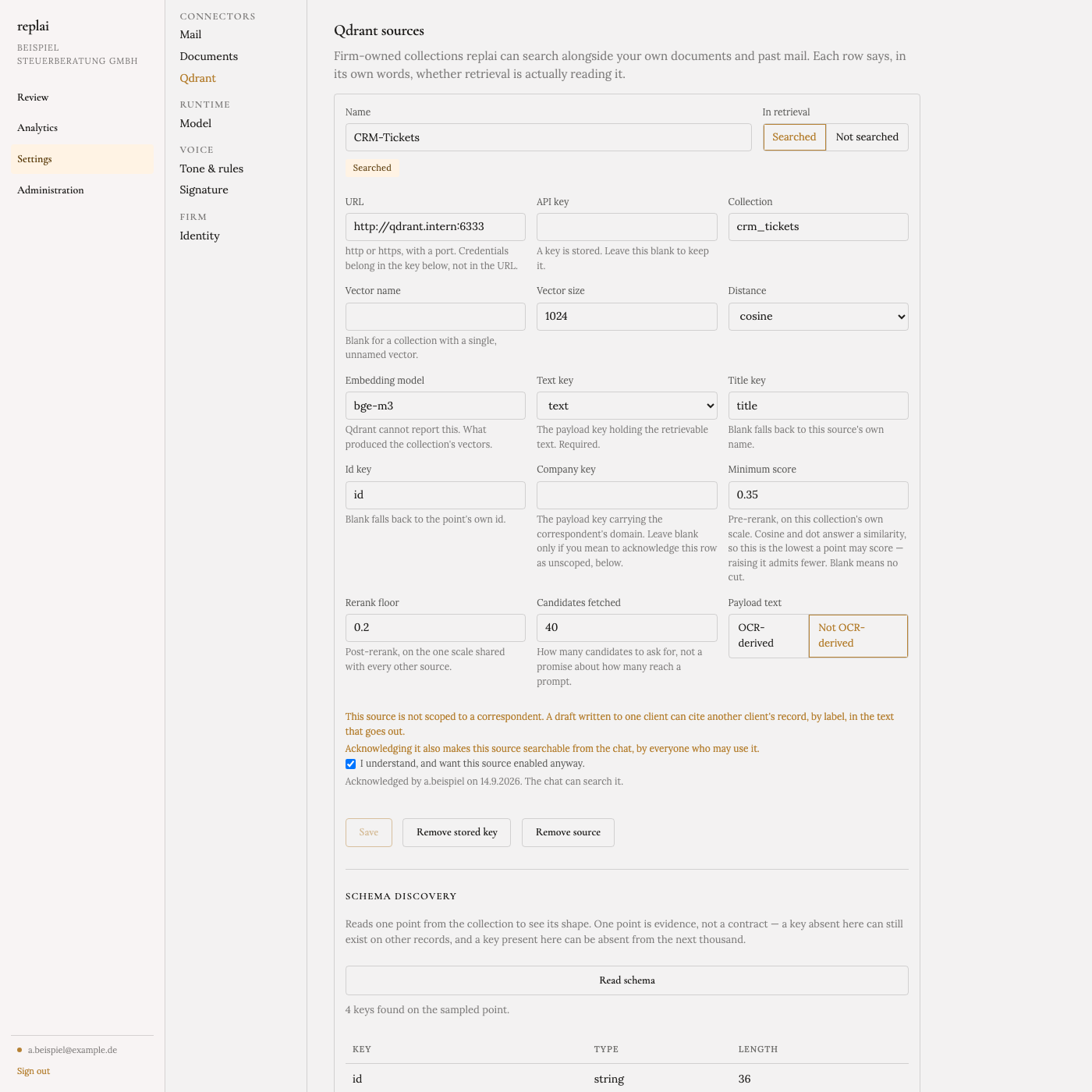This screenshot has width=1092, height=1092.
Task: Click the replai logo text
Action: (x=33, y=27)
